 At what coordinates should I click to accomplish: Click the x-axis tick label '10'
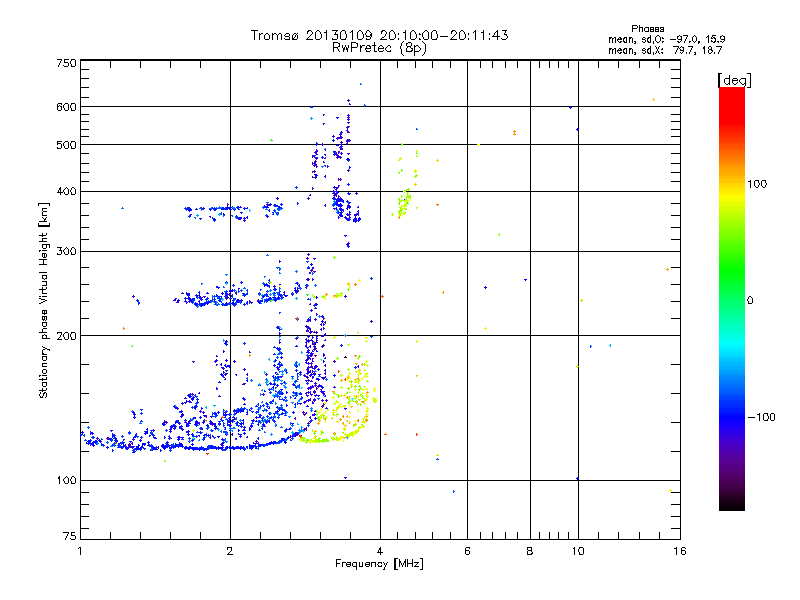click(578, 551)
